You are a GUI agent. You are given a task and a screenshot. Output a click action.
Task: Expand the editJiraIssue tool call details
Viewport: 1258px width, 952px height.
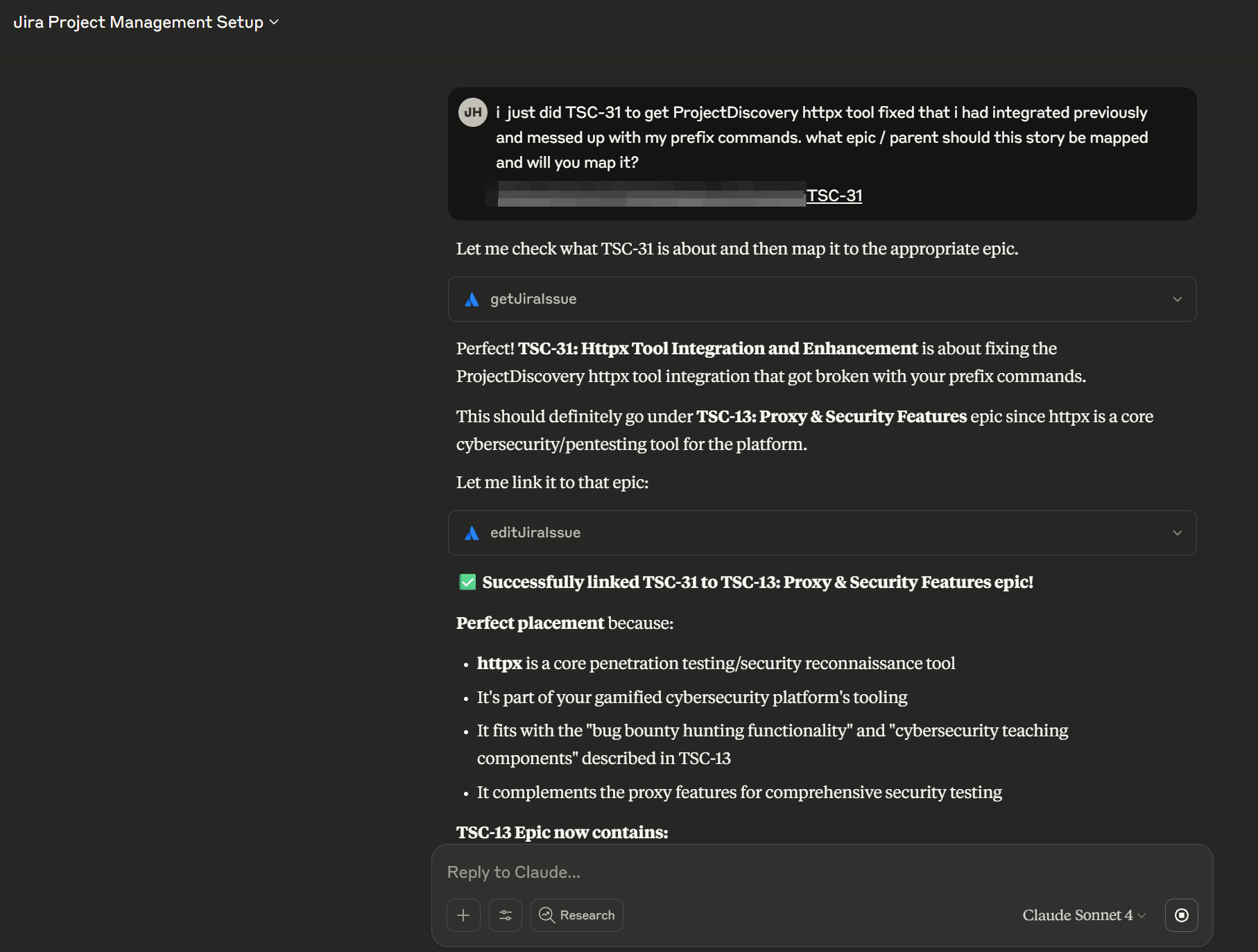pyautogui.click(x=1176, y=533)
